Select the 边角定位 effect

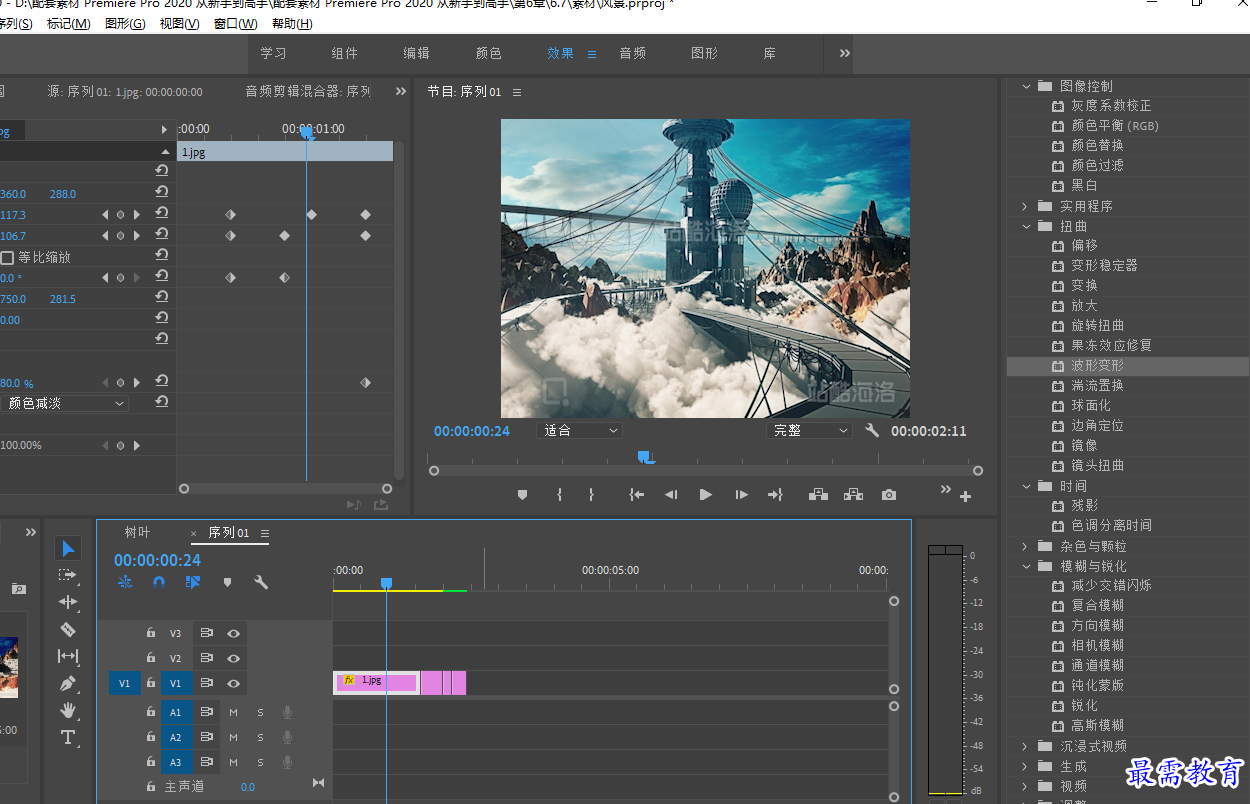pyautogui.click(x=1097, y=426)
